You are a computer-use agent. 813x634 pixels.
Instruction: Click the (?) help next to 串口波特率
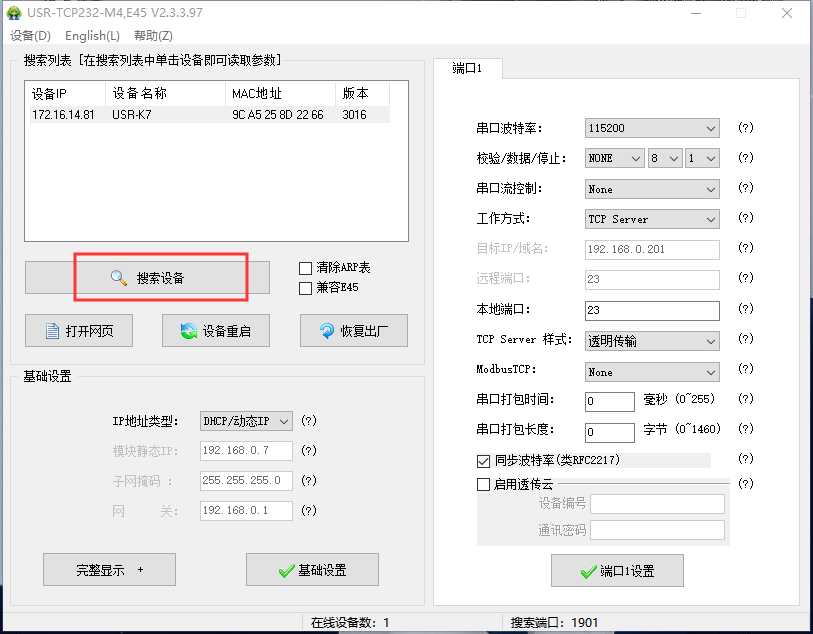point(745,128)
